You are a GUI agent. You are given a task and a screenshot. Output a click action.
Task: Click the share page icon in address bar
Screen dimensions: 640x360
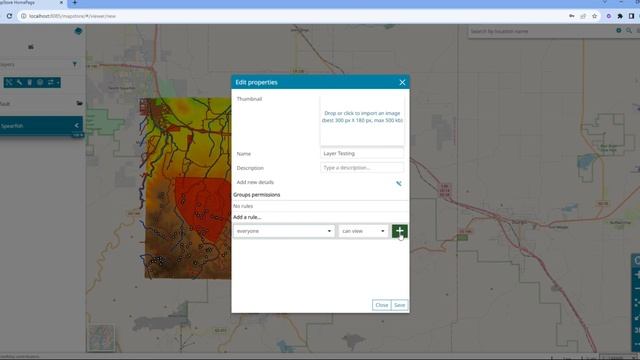click(583, 16)
